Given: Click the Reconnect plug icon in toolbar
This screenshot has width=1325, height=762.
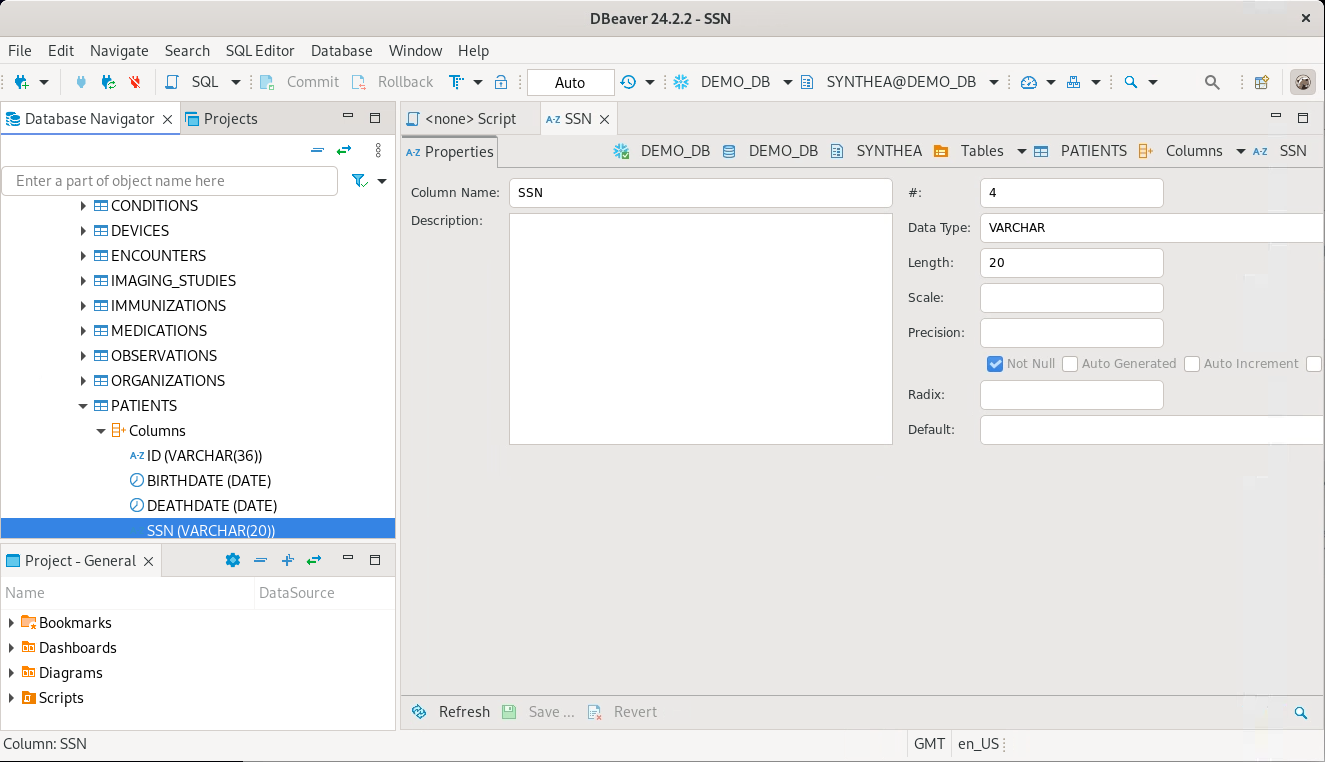Looking at the screenshot, I should 108,82.
